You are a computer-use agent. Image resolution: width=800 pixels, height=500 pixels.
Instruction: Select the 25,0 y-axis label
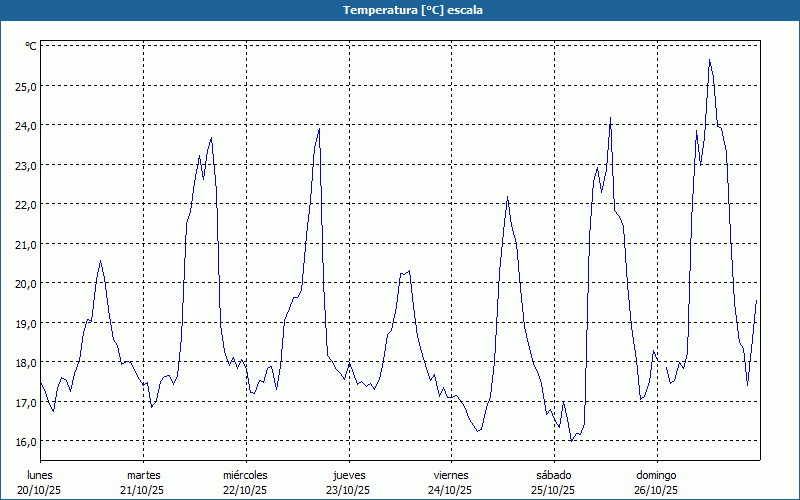pos(25,86)
